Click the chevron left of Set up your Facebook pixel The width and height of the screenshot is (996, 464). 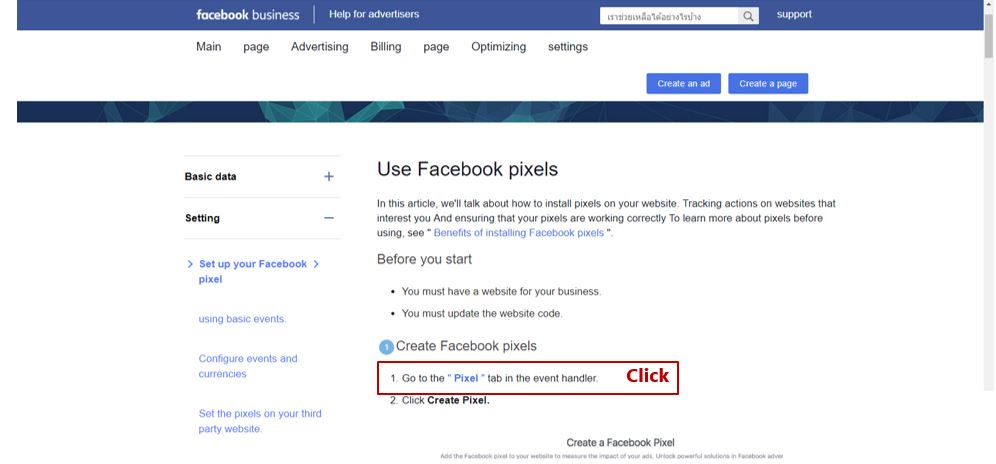click(x=190, y=264)
